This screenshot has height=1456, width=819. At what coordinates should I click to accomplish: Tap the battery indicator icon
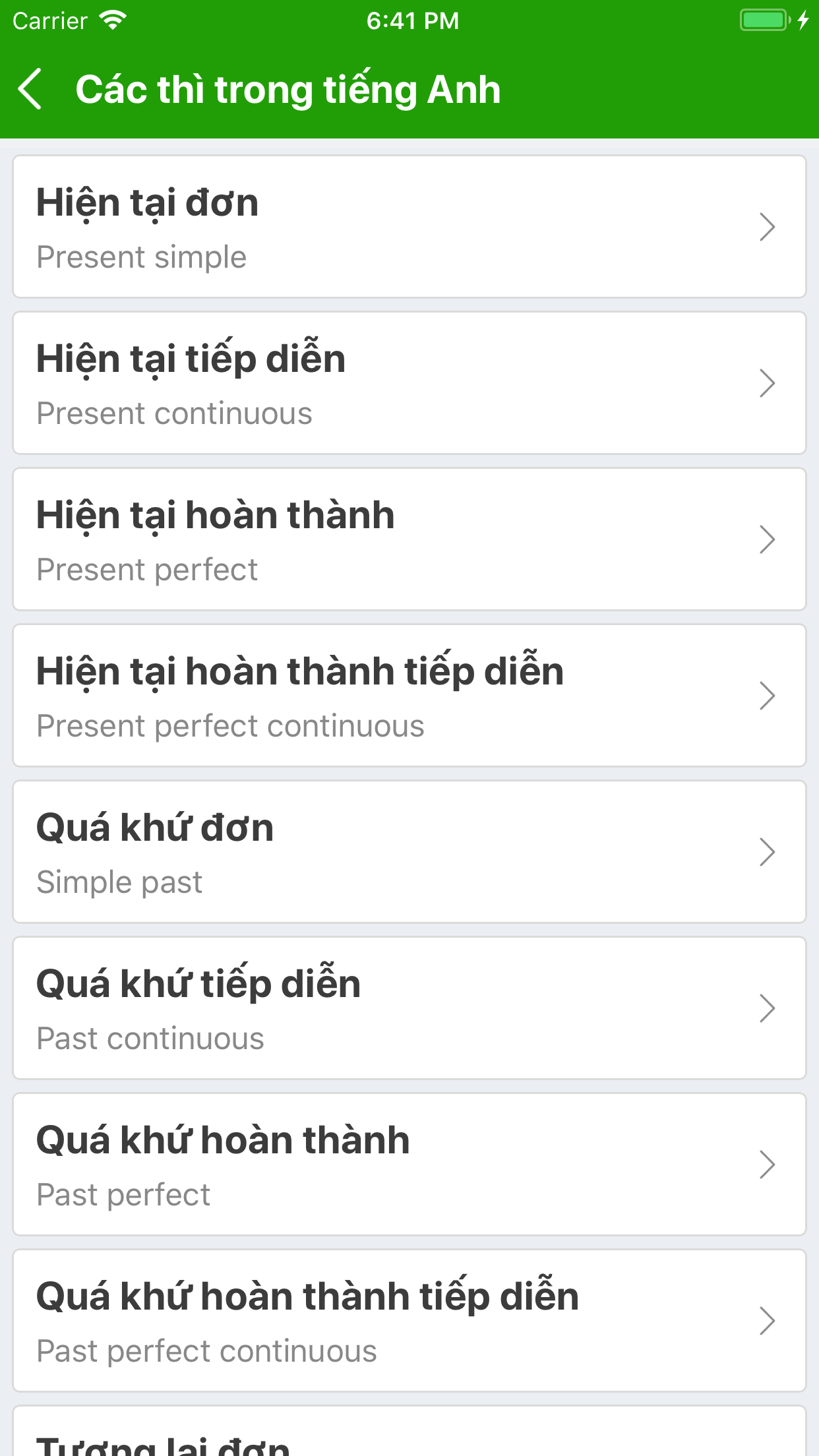764,20
